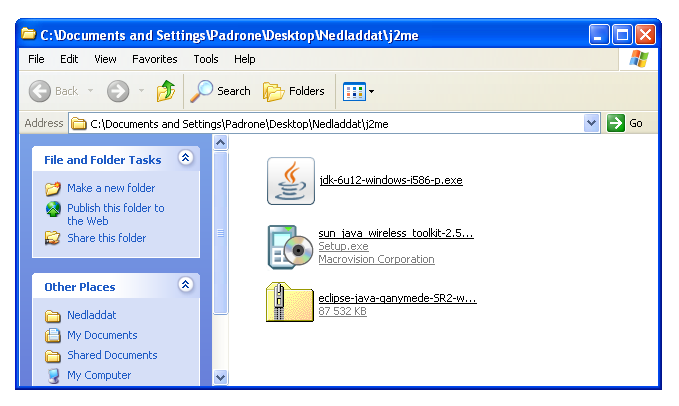The width and height of the screenshot is (679, 406).
Task: Click the Make a new folder icon
Action: tap(53, 188)
